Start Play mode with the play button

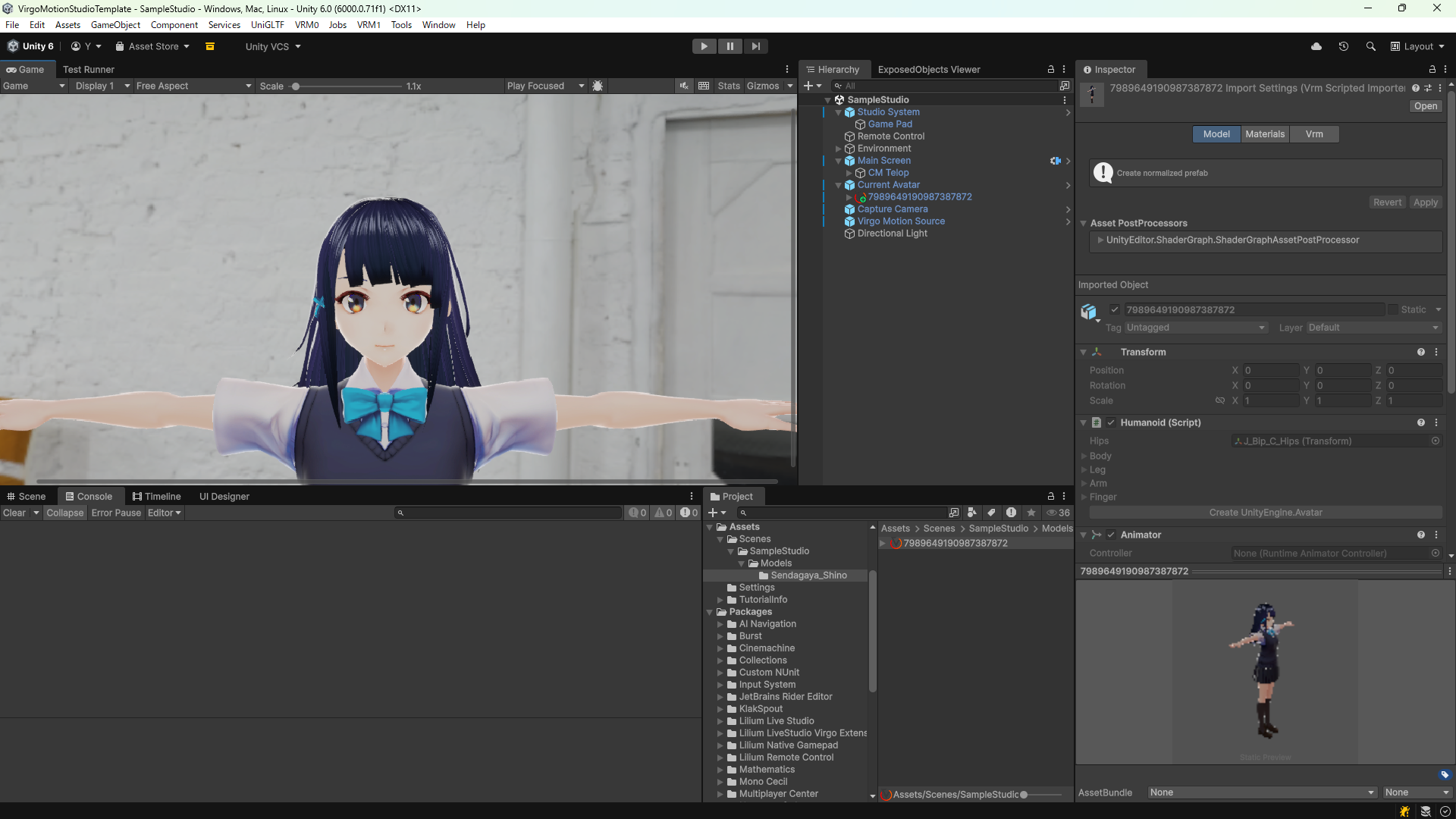click(x=704, y=46)
